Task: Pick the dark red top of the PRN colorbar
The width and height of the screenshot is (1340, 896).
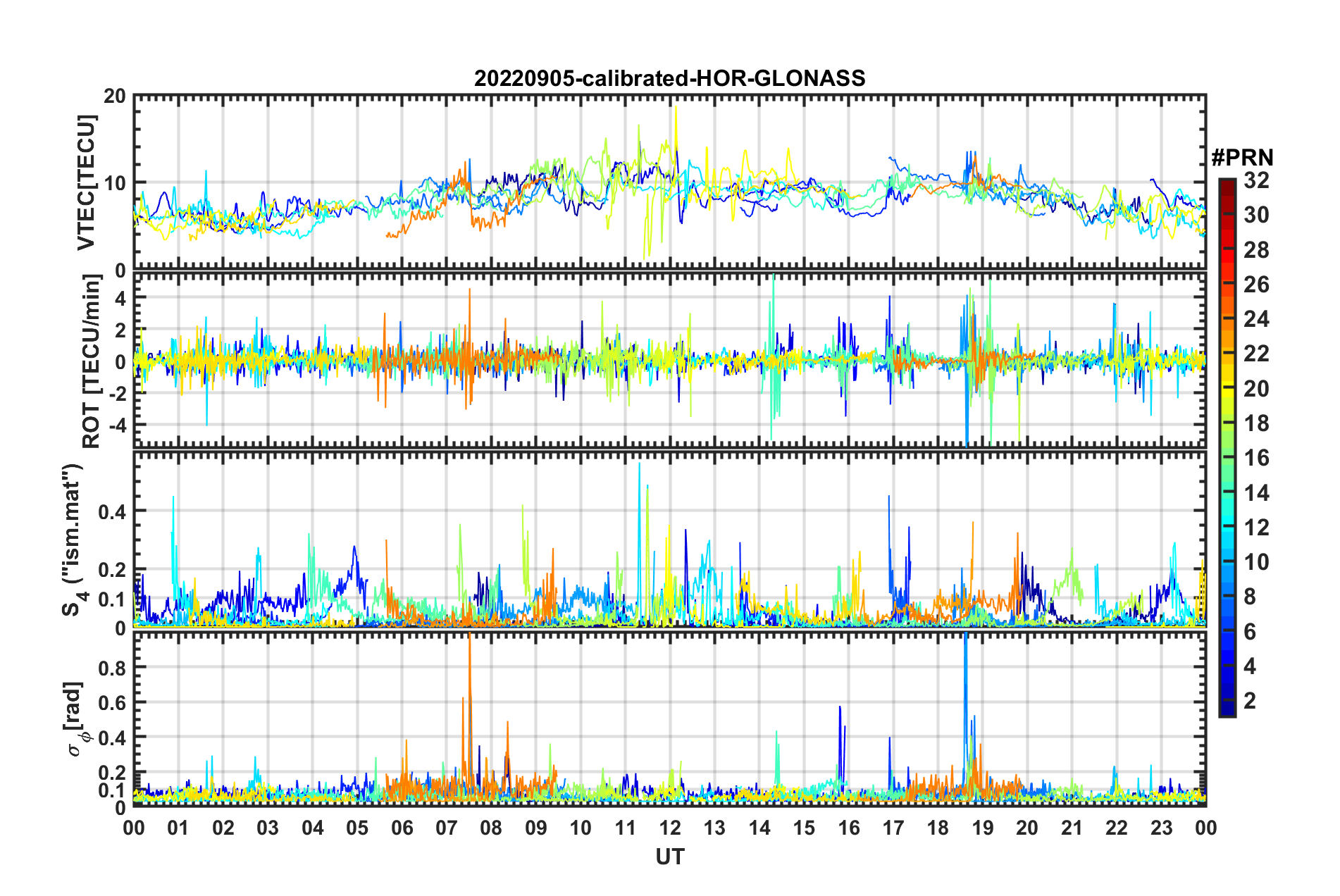Action: coord(1227,184)
